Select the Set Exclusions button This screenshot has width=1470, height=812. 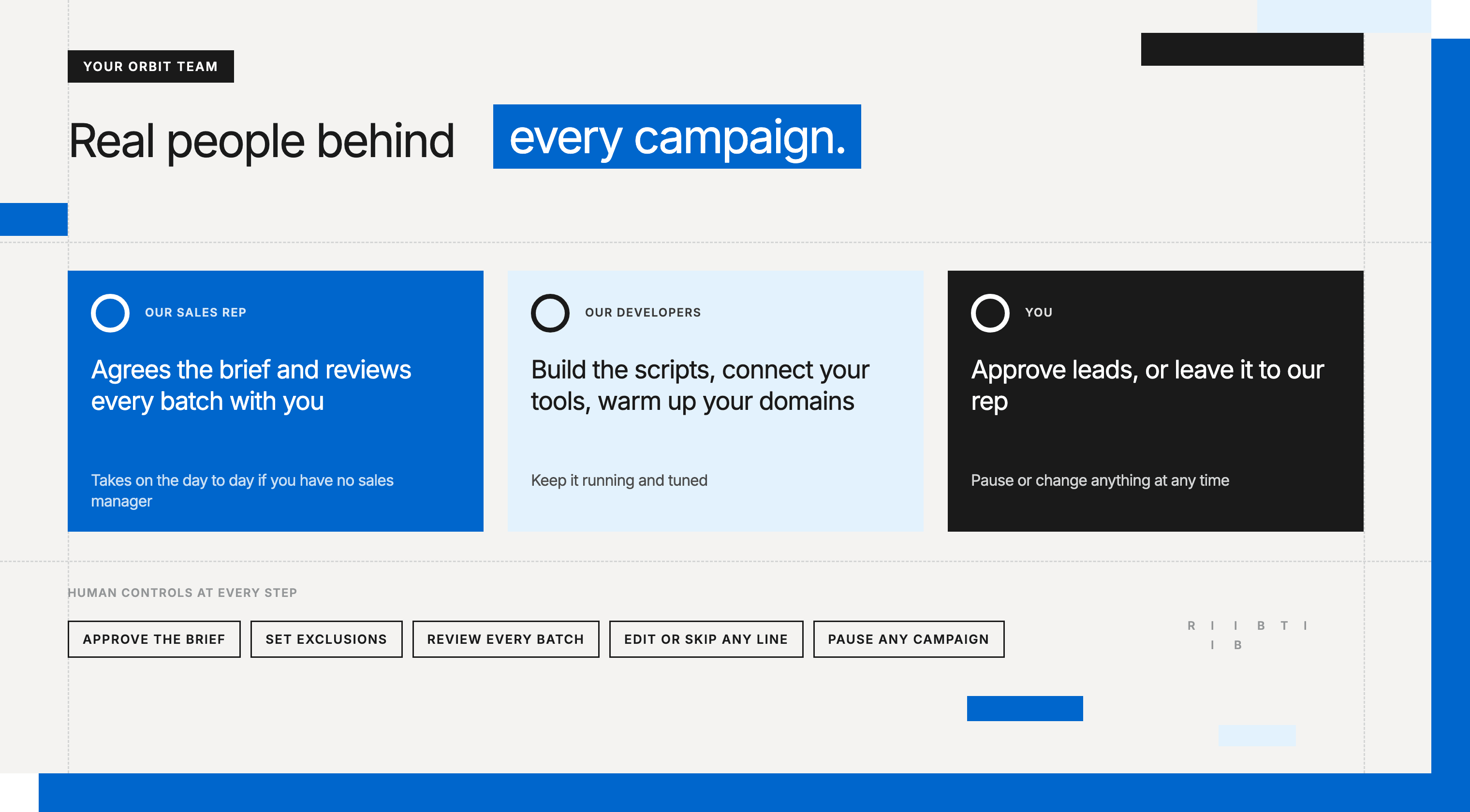point(326,639)
